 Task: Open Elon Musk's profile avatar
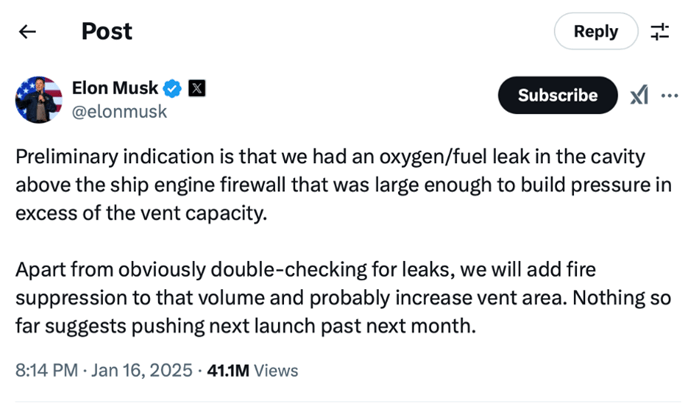point(39,99)
